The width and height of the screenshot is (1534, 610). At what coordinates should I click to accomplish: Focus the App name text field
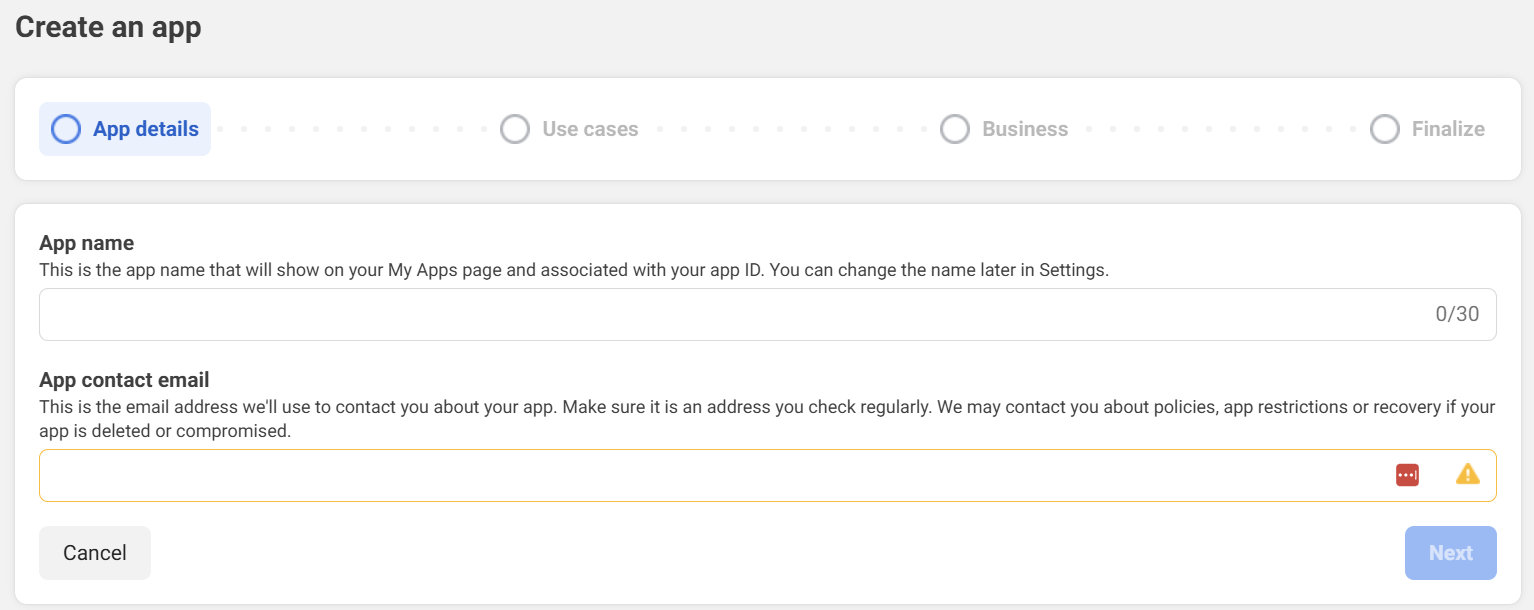point(700,315)
